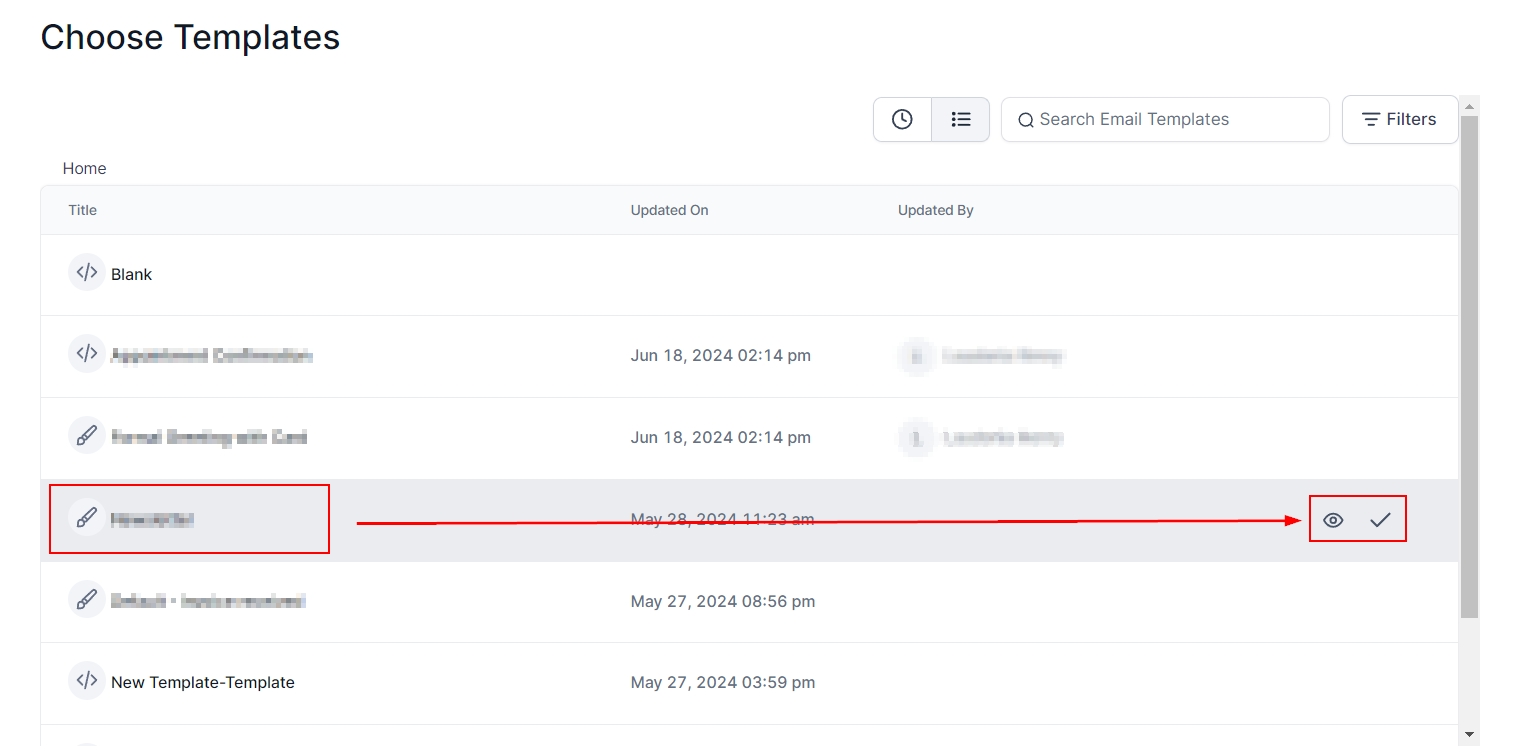Click code icon beside New Template-Template
Image resolution: width=1525 pixels, height=753 pixels.
[x=87, y=681]
